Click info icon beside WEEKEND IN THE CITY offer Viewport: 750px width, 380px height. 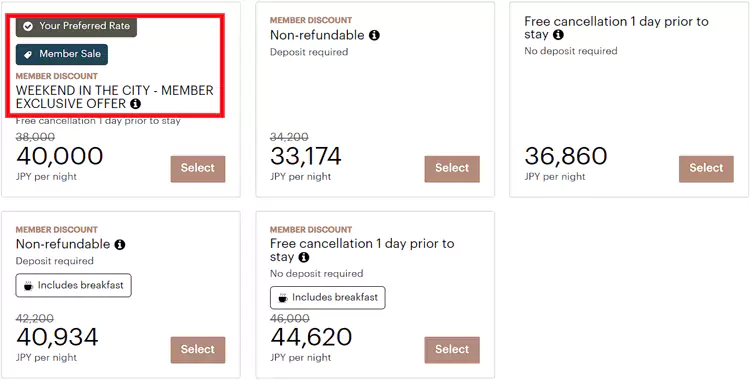(x=135, y=103)
